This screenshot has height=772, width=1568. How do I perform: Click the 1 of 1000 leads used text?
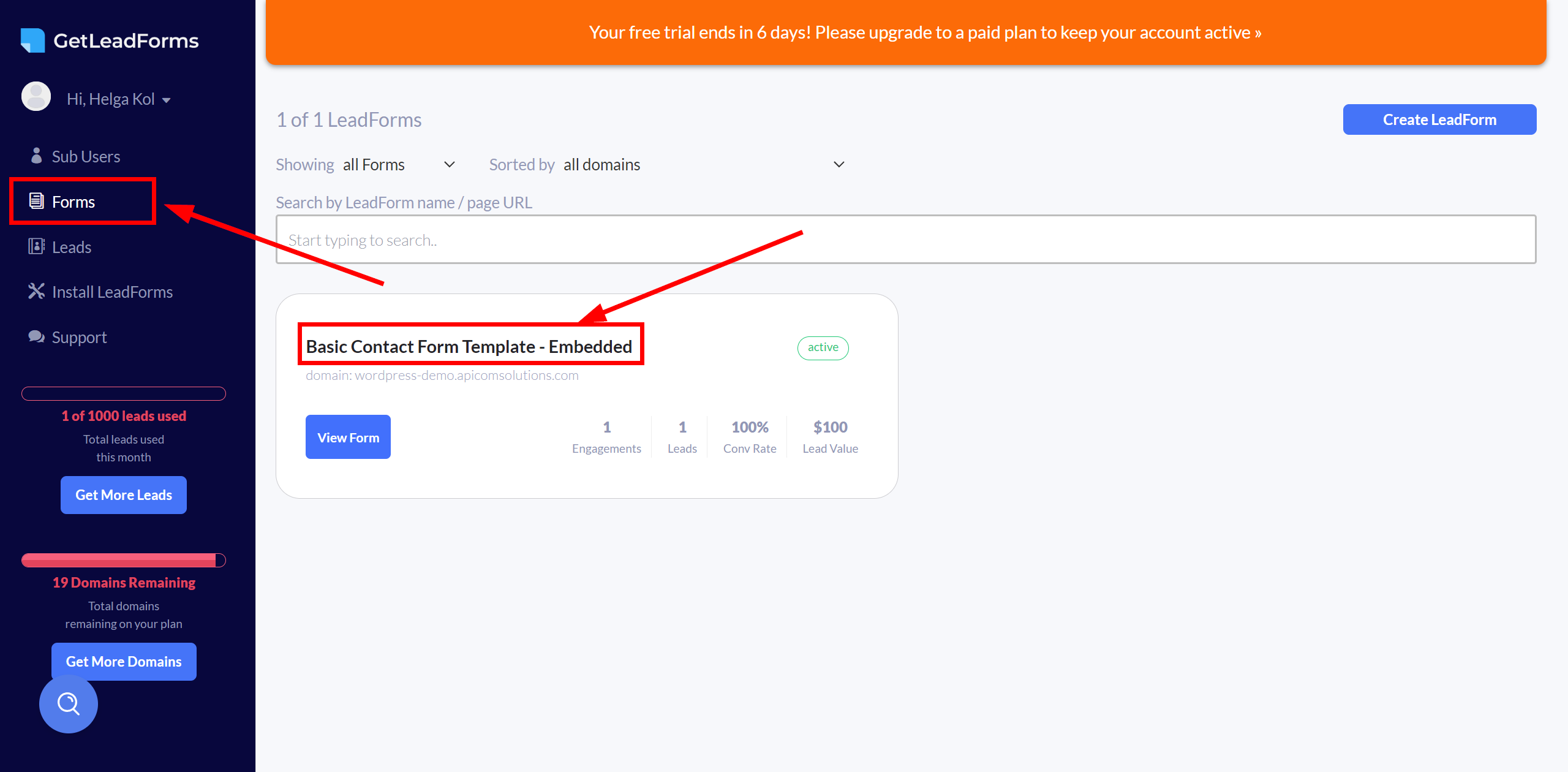pyautogui.click(x=124, y=416)
